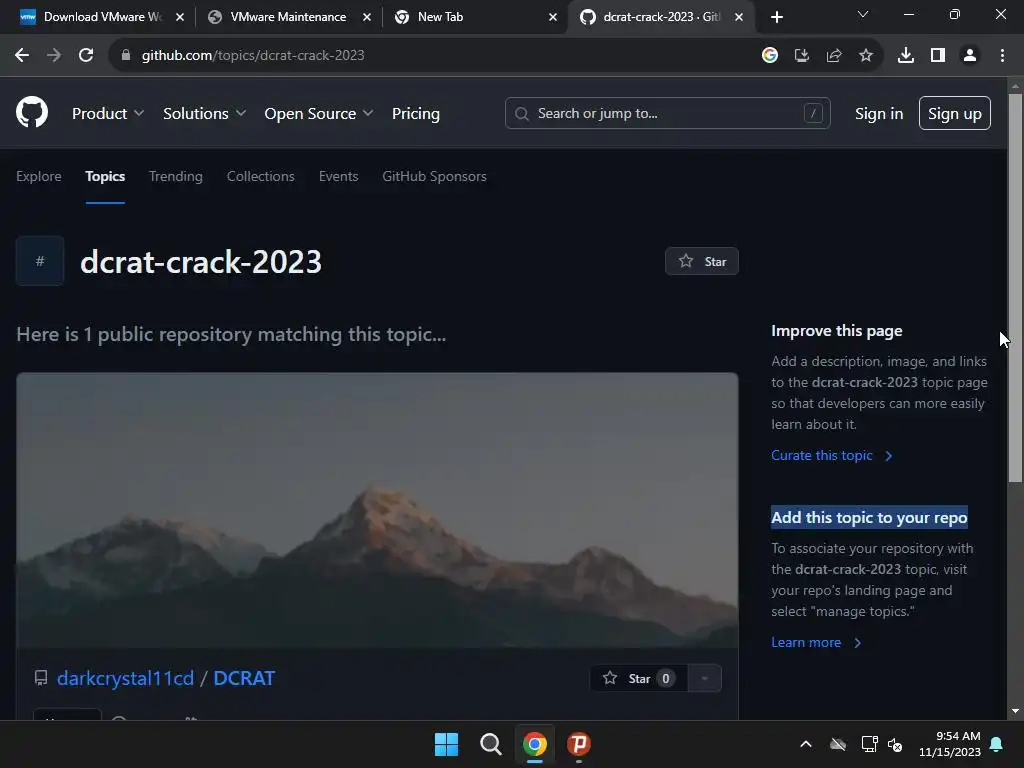This screenshot has width=1024, height=768.
Task: Reload the page with refresh icon
Action: pyautogui.click(x=86, y=56)
